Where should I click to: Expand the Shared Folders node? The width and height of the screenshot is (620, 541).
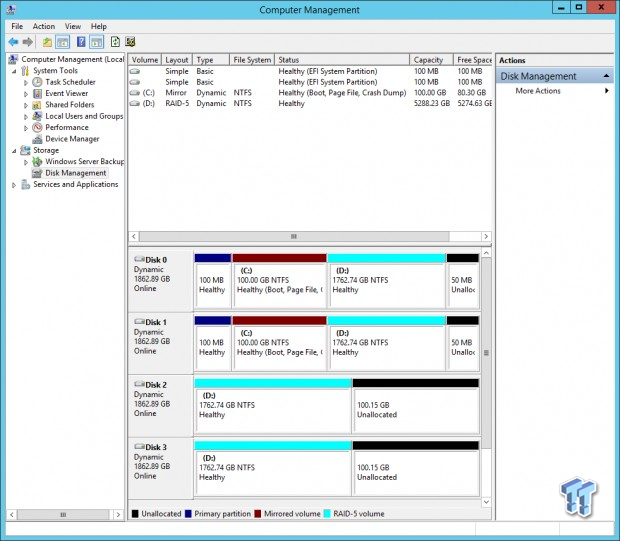click(26, 105)
